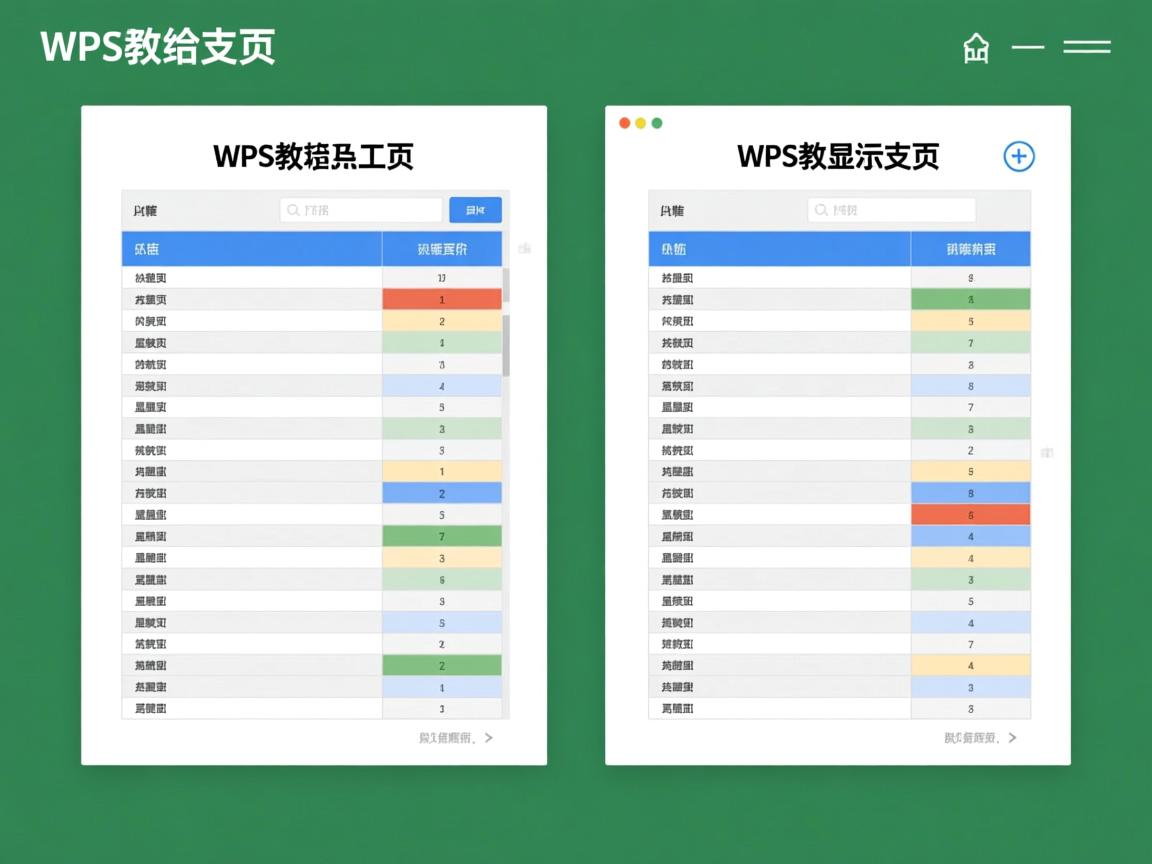The height and width of the screenshot is (864, 1152).
Task: Select the red highlighted cell in the right table
Action: point(970,514)
